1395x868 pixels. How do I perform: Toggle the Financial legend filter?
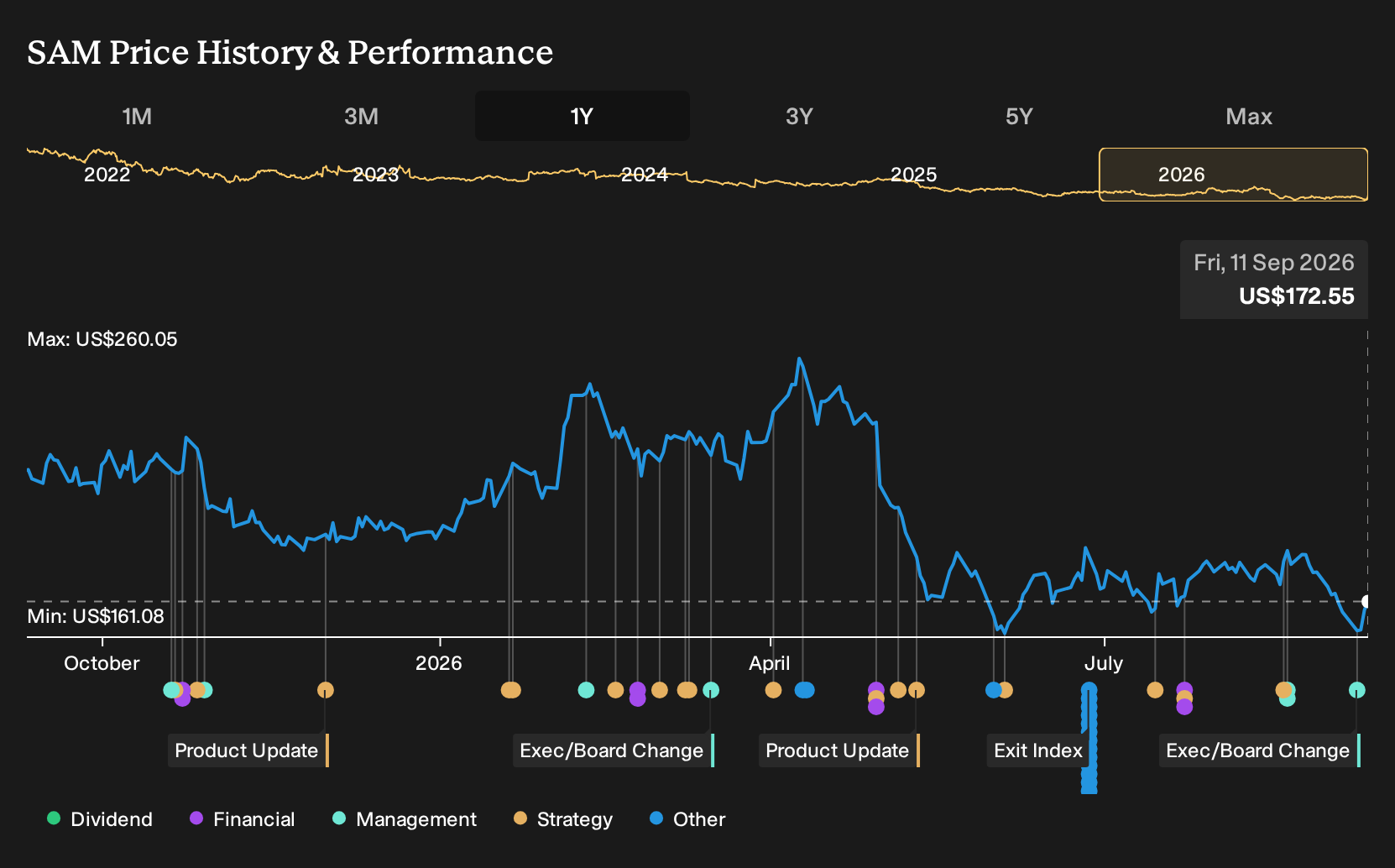point(243,819)
